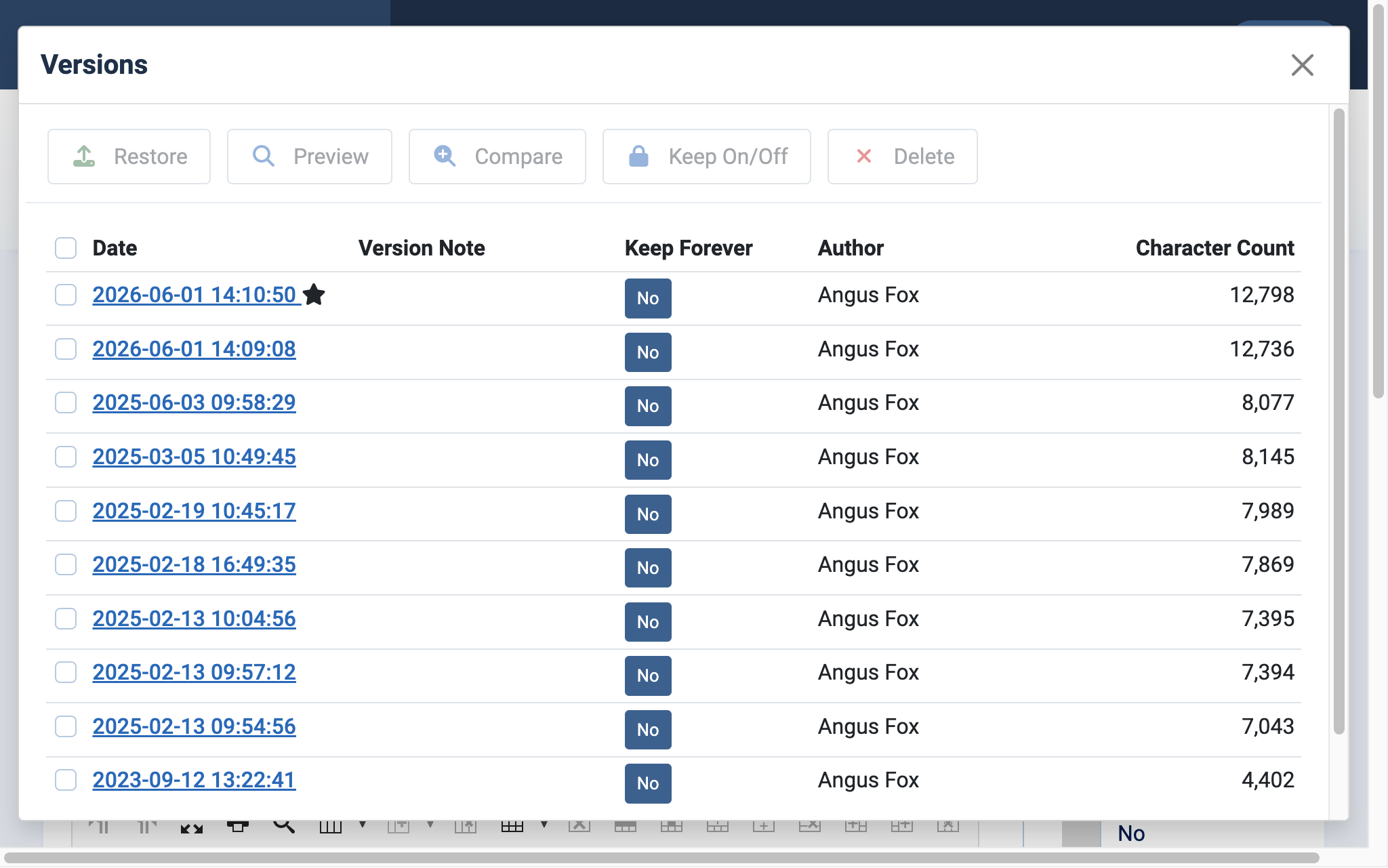The width and height of the screenshot is (1388, 868).
Task: Click Keep Forever No badge for 2026-06-01 14:09:08
Action: pyautogui.click(x=648, y=352)
